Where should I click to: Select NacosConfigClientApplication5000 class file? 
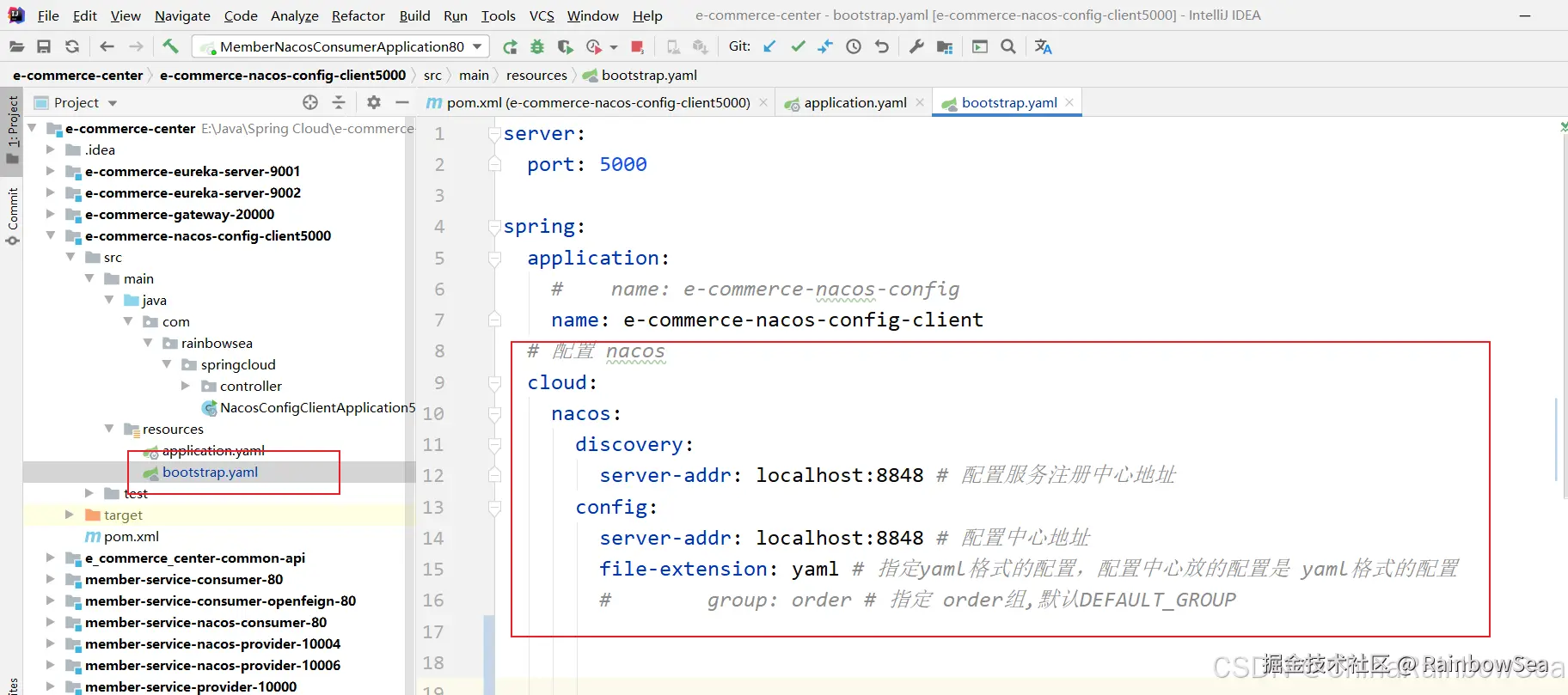(317, 407)
